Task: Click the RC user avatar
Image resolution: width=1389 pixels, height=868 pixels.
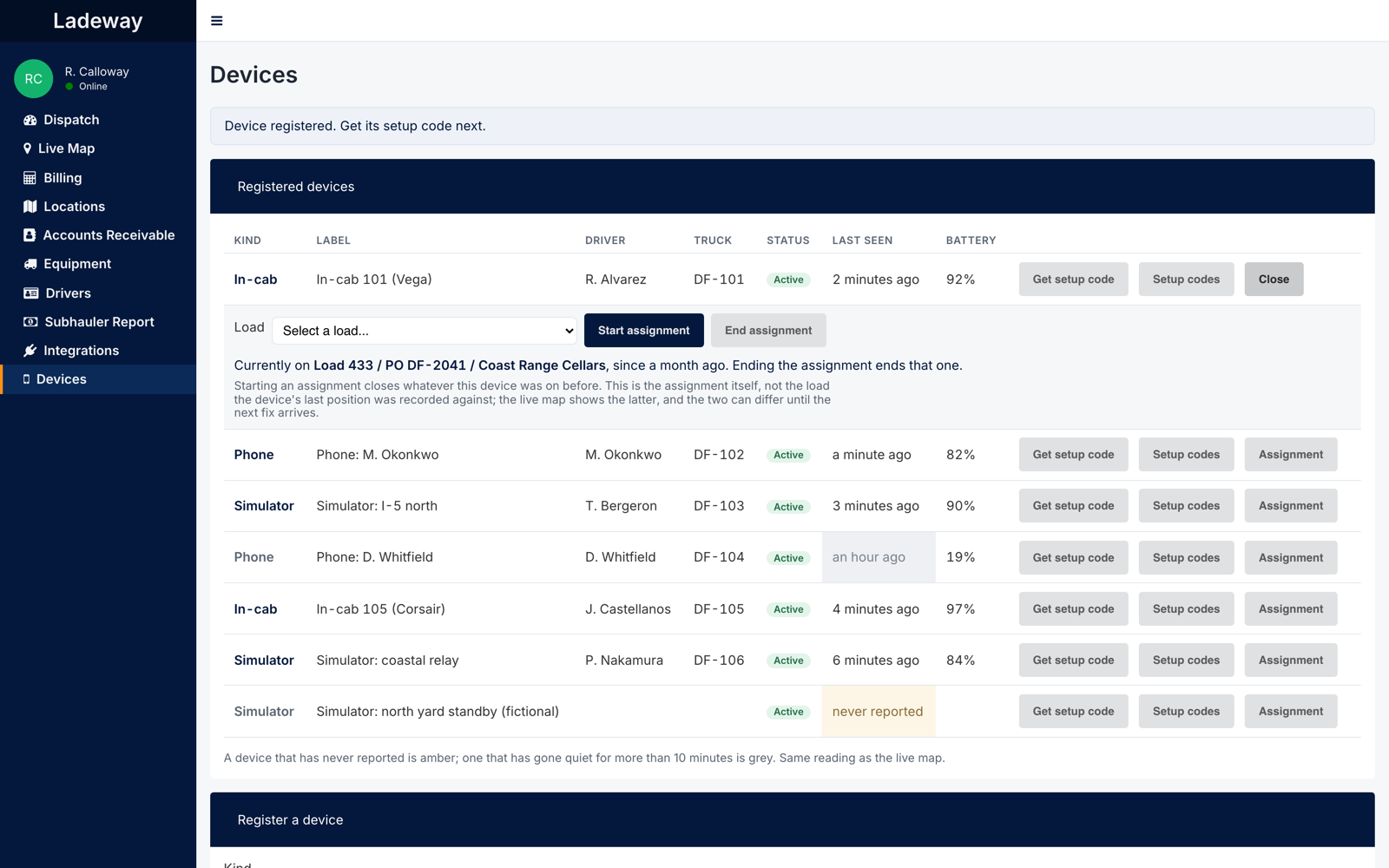Action: pyautogui.click(x=34, y=79)
